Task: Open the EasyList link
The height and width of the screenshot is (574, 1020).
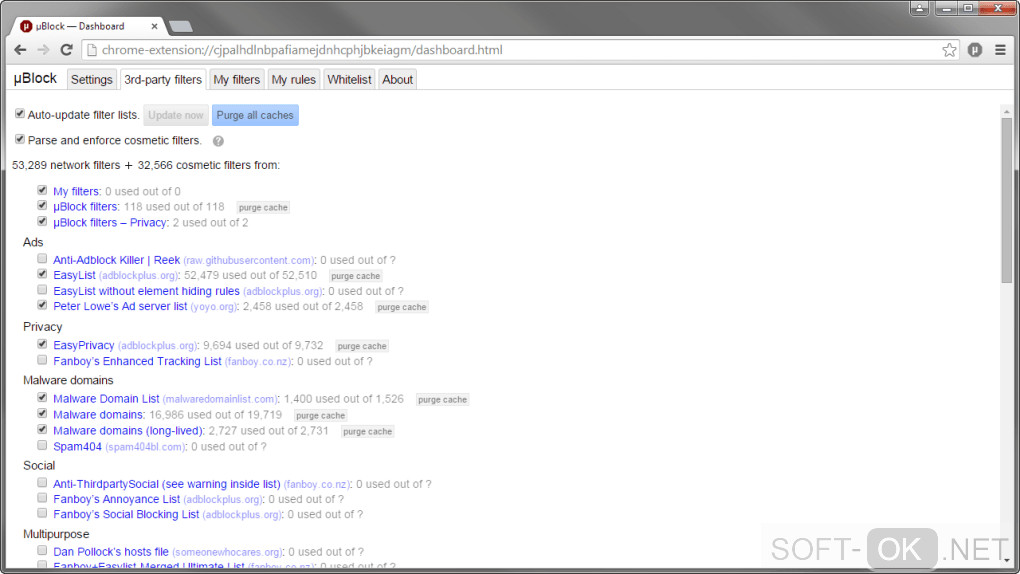Action: [74, 275]
